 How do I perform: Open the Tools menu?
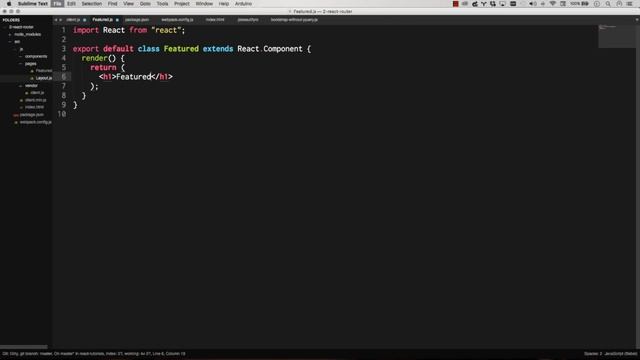pyautogui.click(x=162, y=4)
